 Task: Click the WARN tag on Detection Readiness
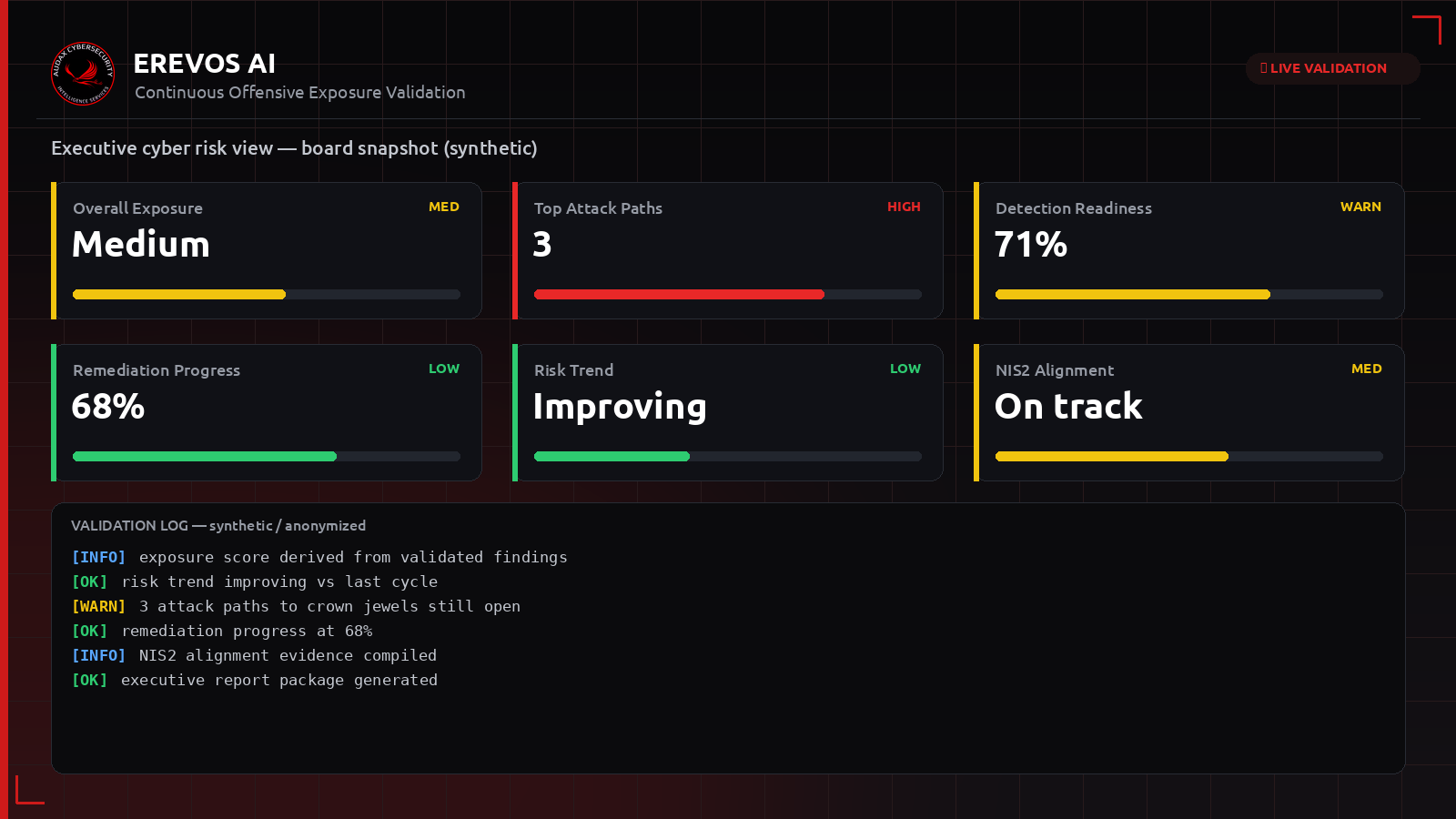pyautogui.click(x=1360, y=207)
